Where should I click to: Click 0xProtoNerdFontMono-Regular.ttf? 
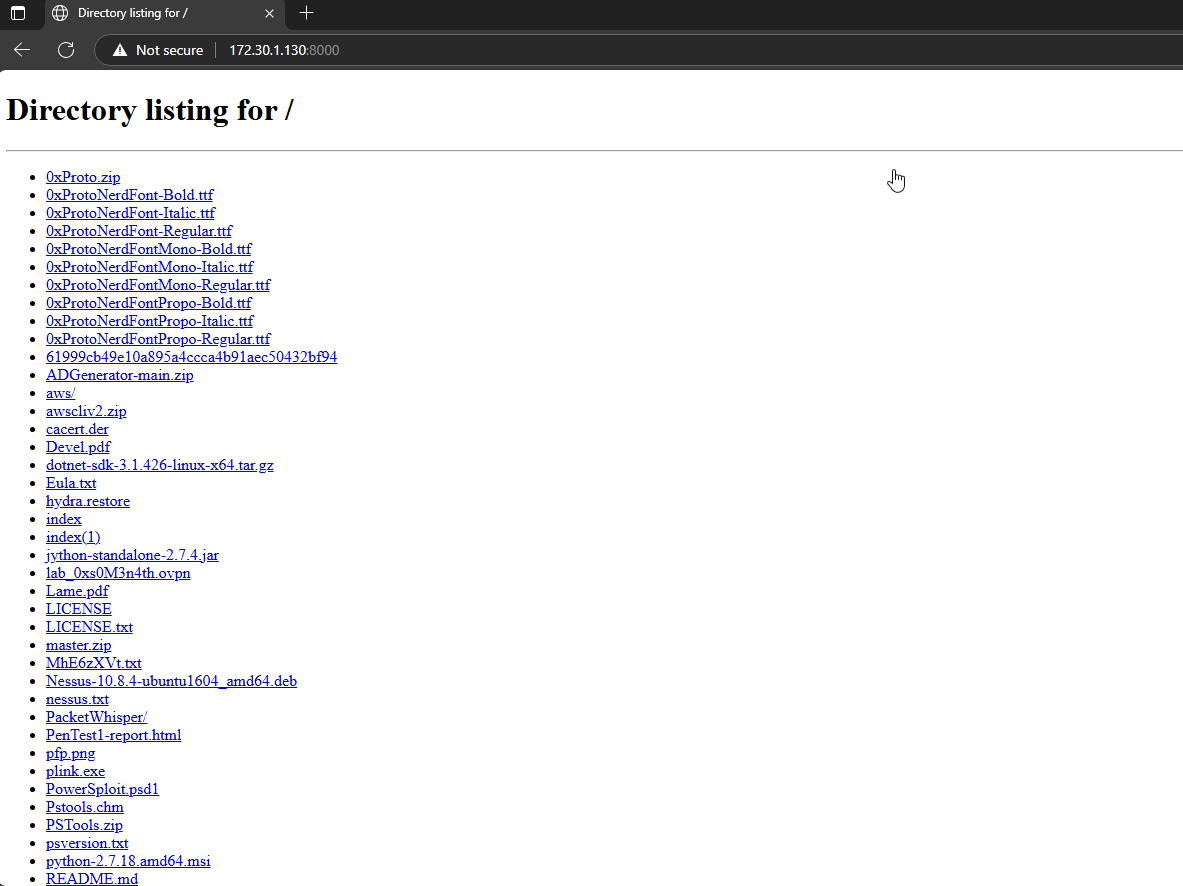point(158,285)
